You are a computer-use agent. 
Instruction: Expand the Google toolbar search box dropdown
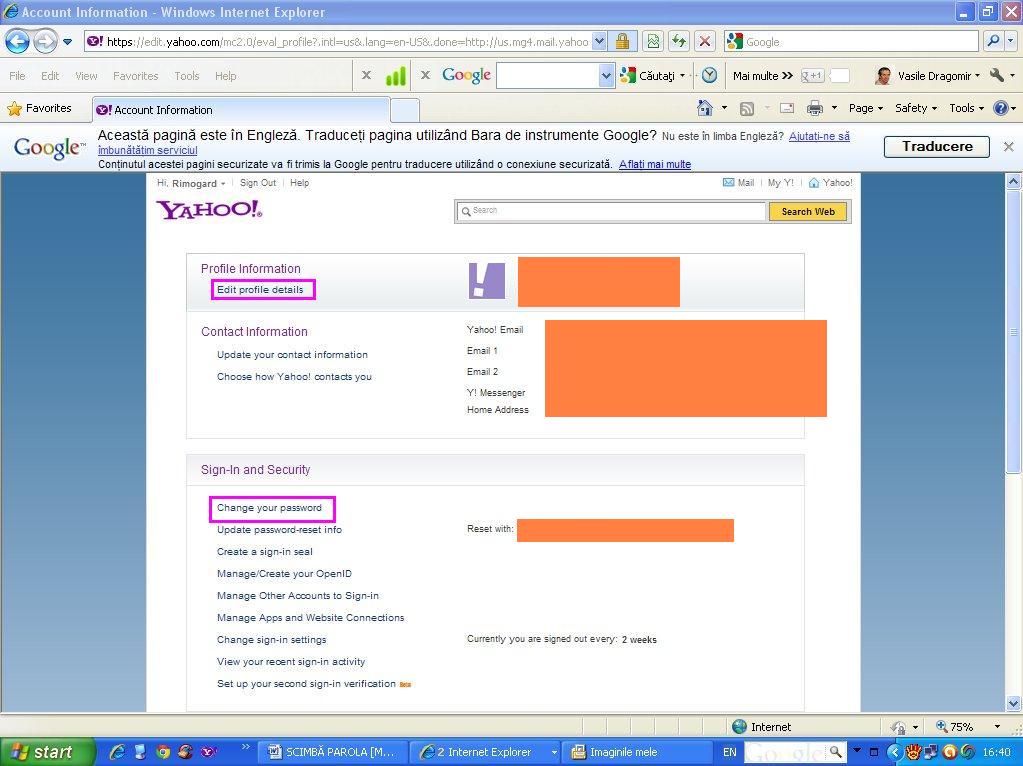tap(606, 76)
